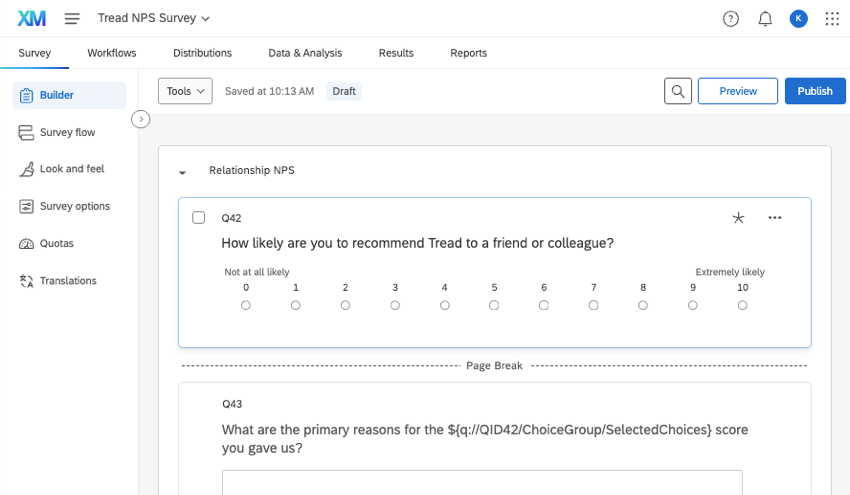Select NPS score 3 radio button
The width and height of the screenshot is (850, 495).
click(x=395, y=305)
